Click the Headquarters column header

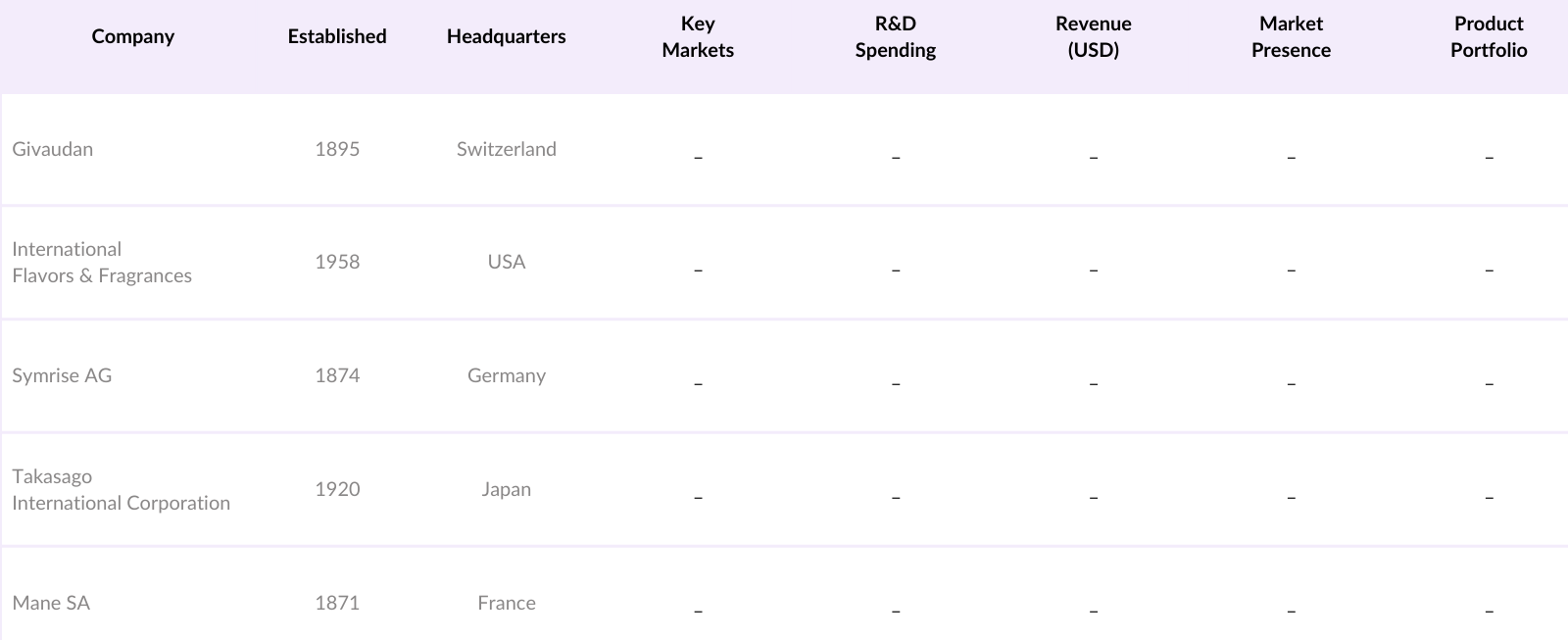coord(506,37)
